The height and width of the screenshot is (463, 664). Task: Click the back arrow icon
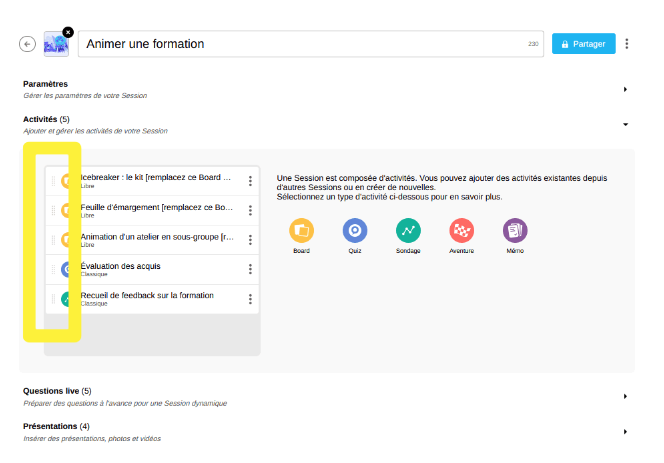[x=28, y=44]
